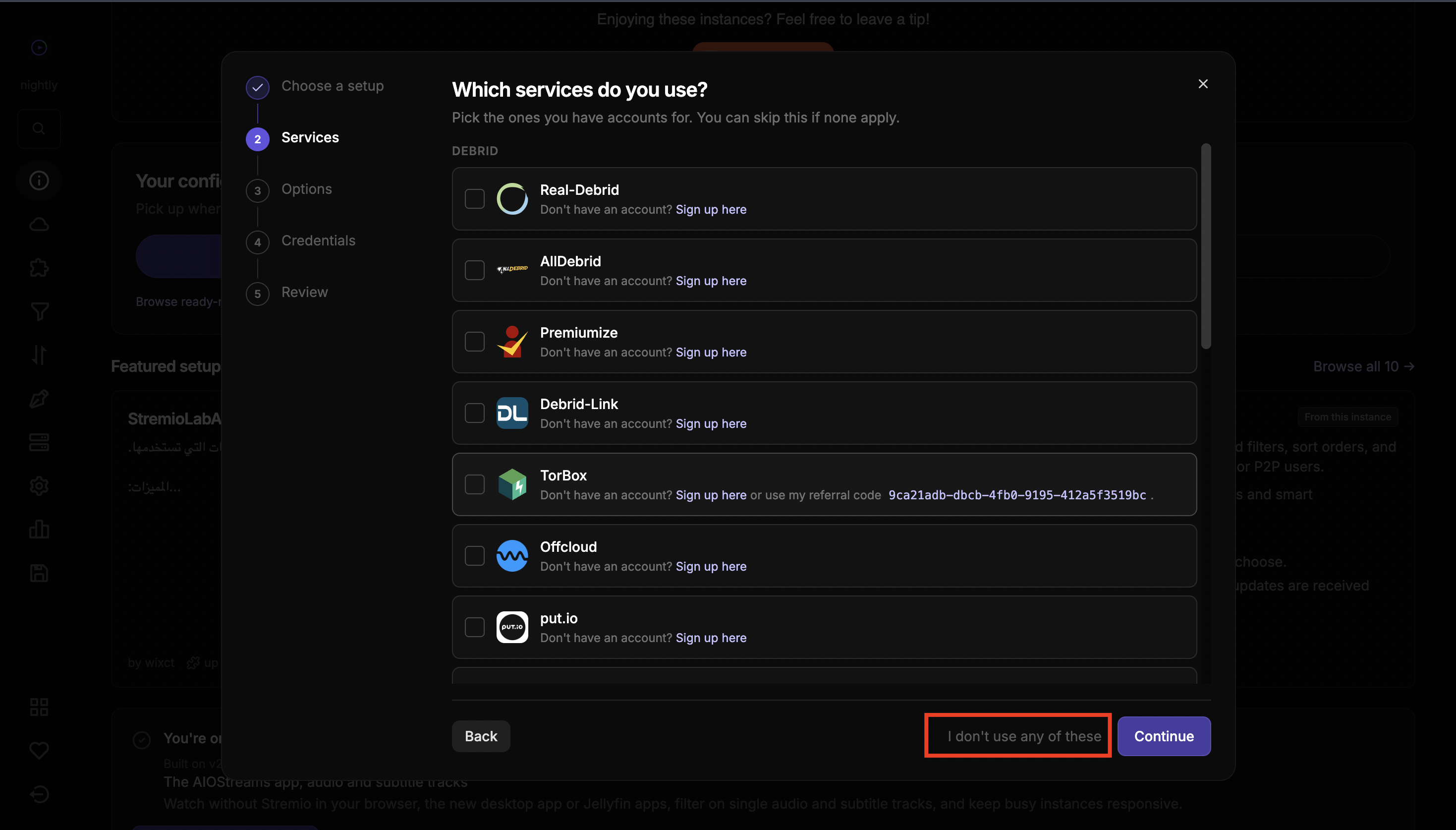Open the search icon in sidebar
The image size is (1456, 830).
pos(39,129)
